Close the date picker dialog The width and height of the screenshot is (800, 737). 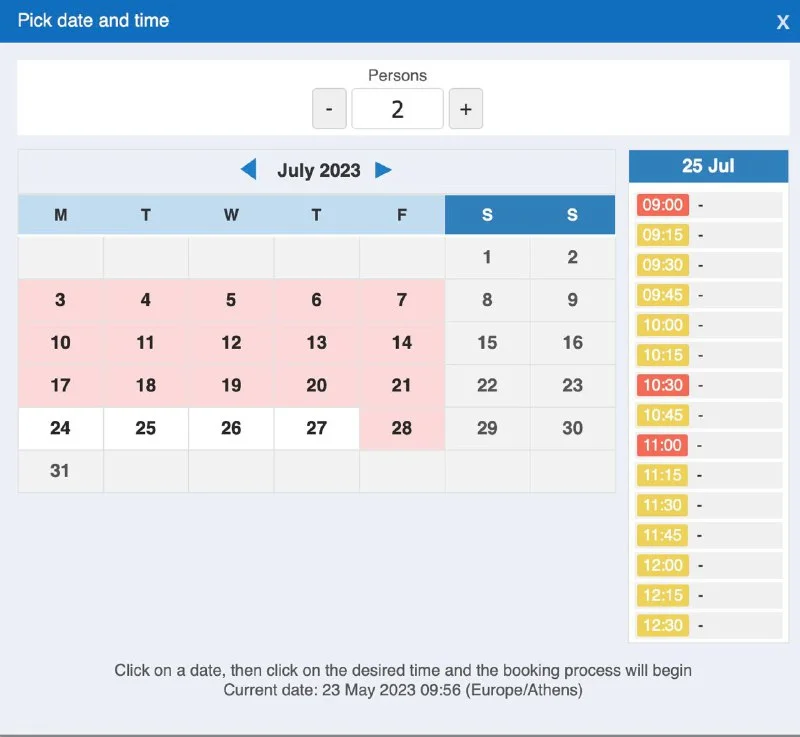point(783,22)
